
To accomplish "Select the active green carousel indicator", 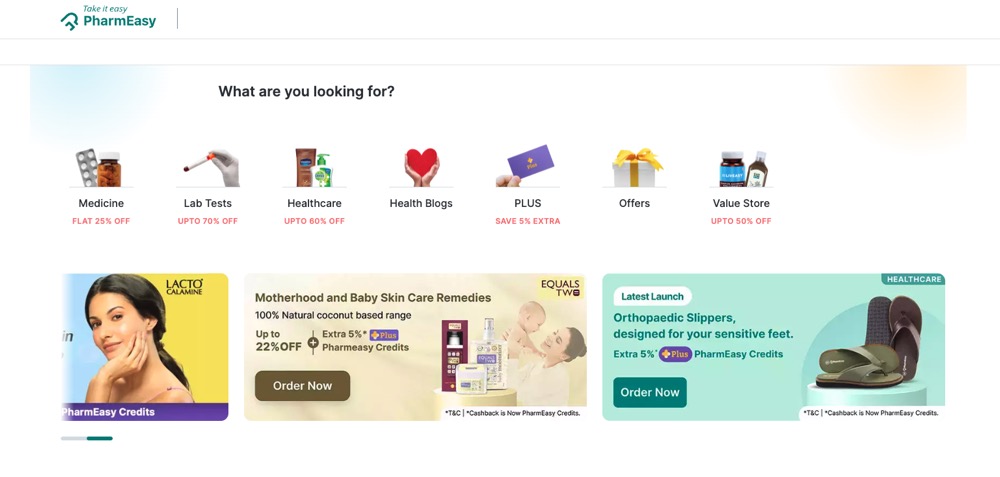I will click(x=100, y=438).
